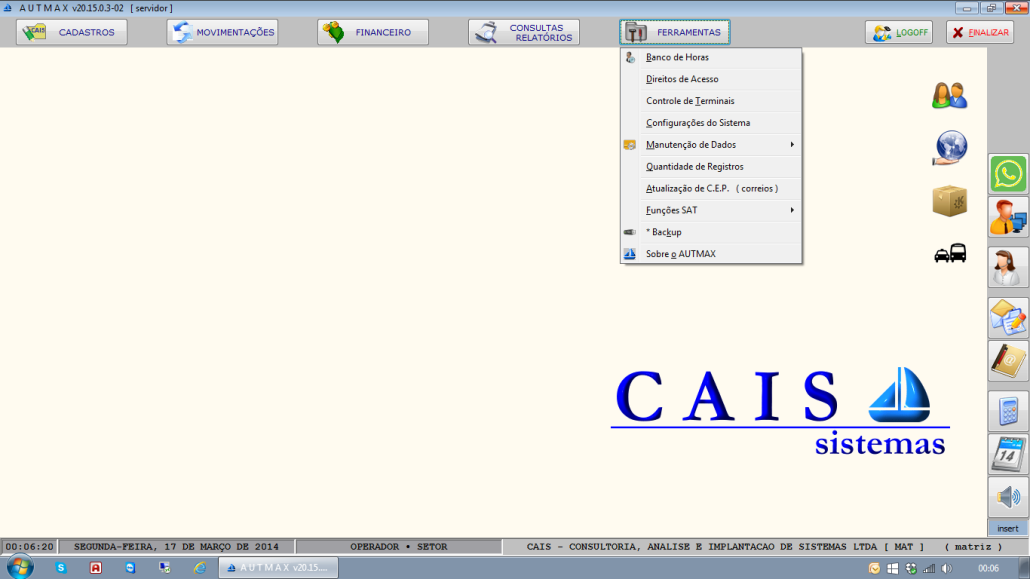The image size is (1030, 579).
Task: Open Sobre o AUTMAX
Action: tap(711, 254)
